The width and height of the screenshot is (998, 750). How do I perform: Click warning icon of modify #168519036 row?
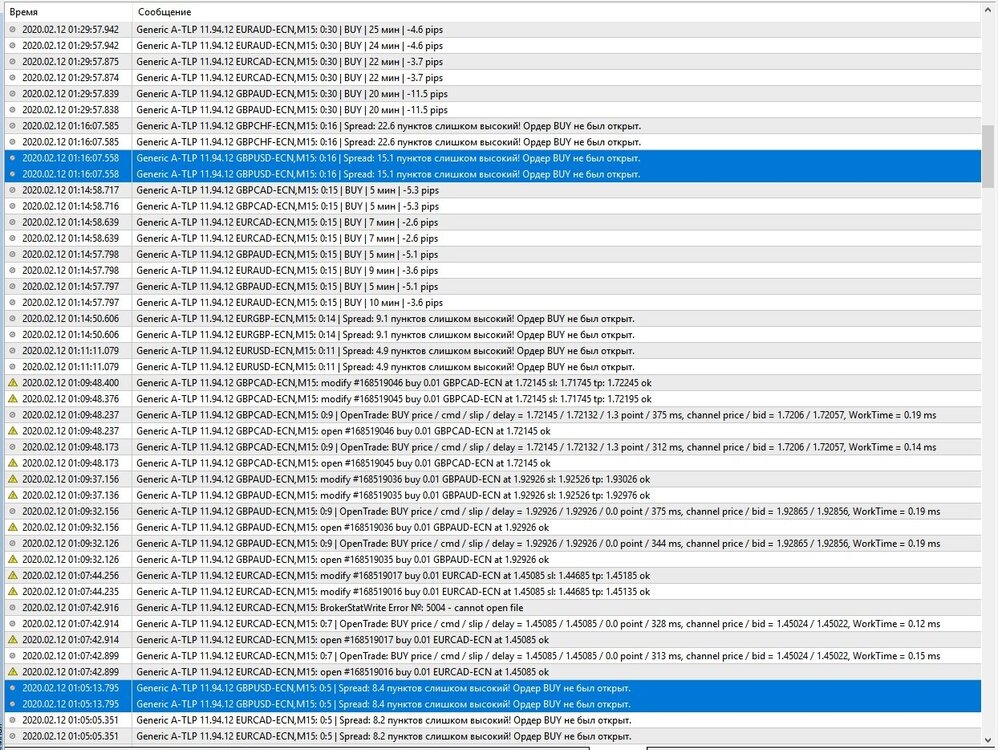coord(12,479)
